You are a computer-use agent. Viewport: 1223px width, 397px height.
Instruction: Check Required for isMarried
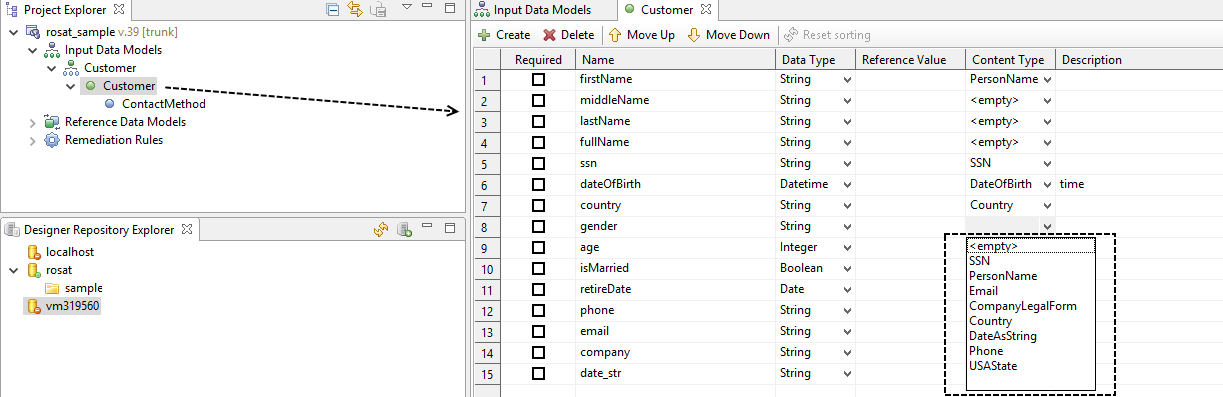tap(538, 267)
